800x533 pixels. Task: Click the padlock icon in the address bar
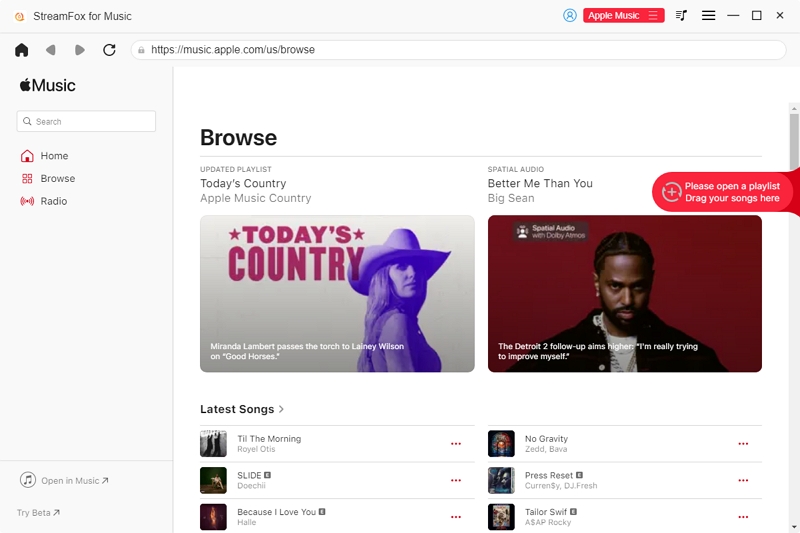coord(141,50)
